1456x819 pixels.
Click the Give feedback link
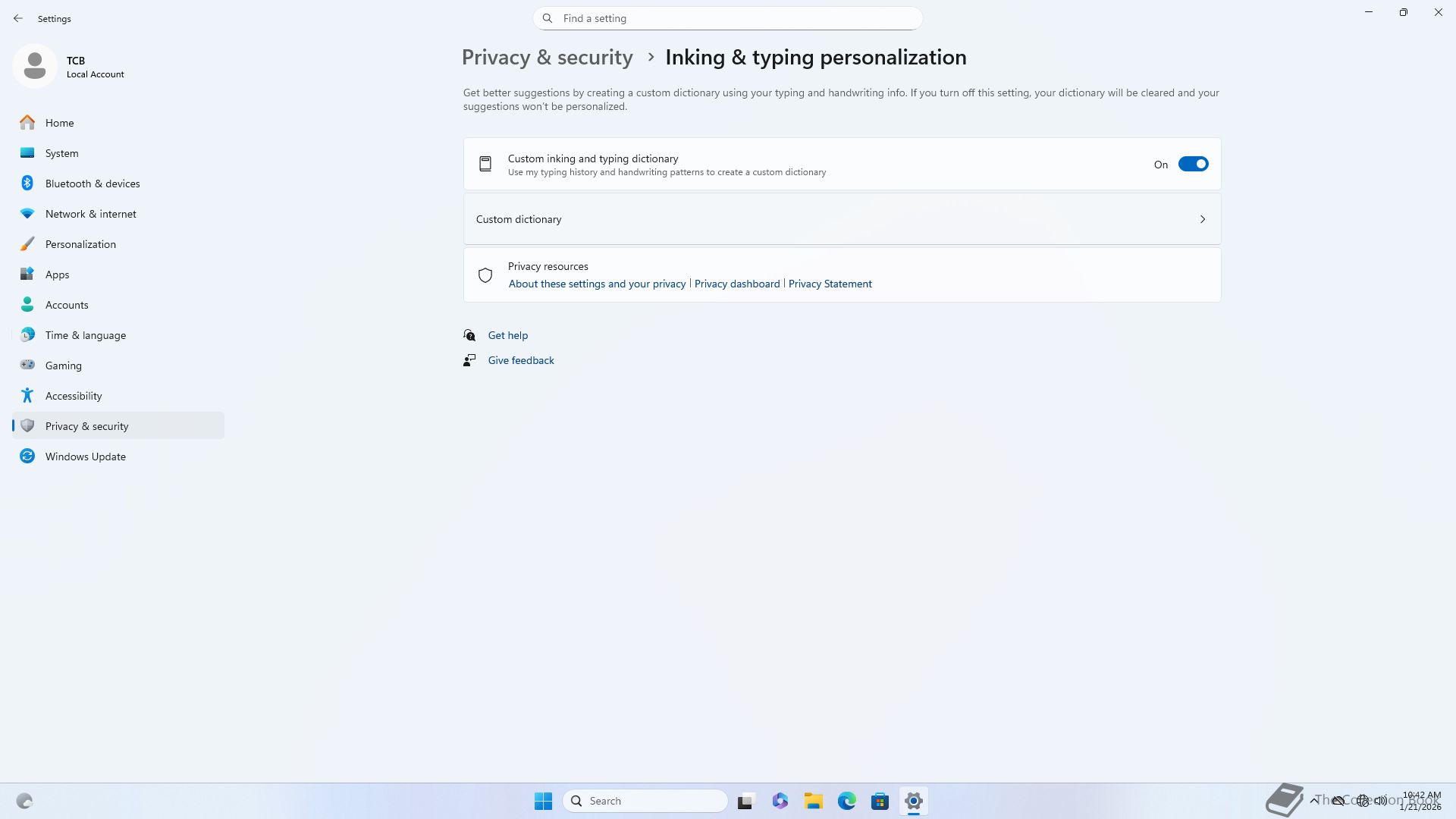520,360
